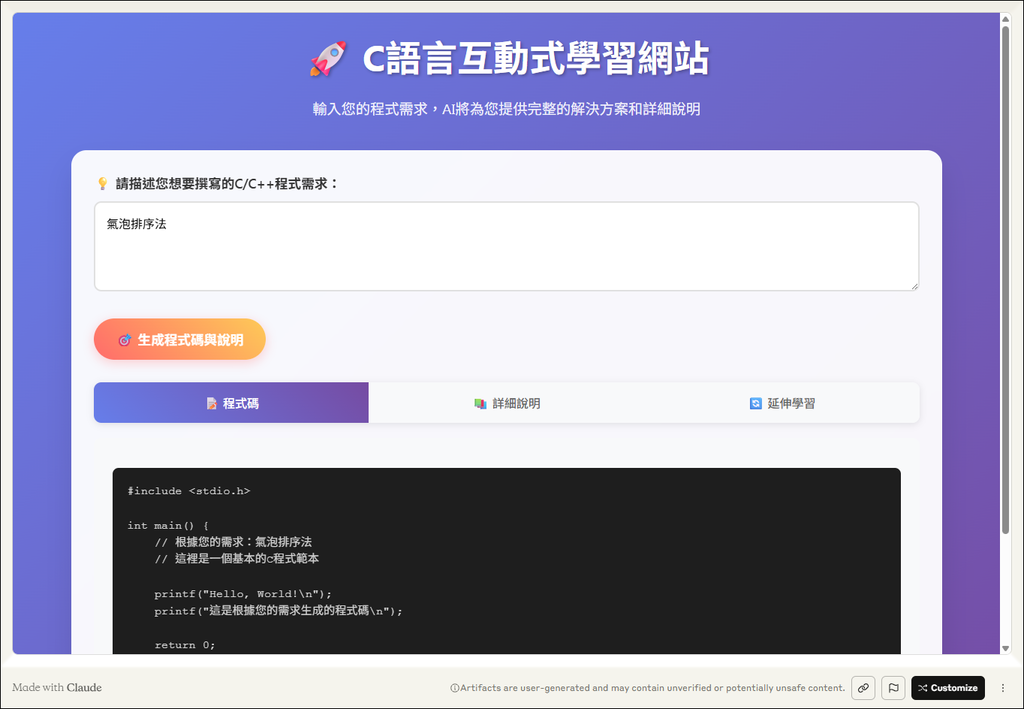Click the code line #include <stdio.h>
The width and height of the screenshot is (1024, 709).
tap(189, 491)
